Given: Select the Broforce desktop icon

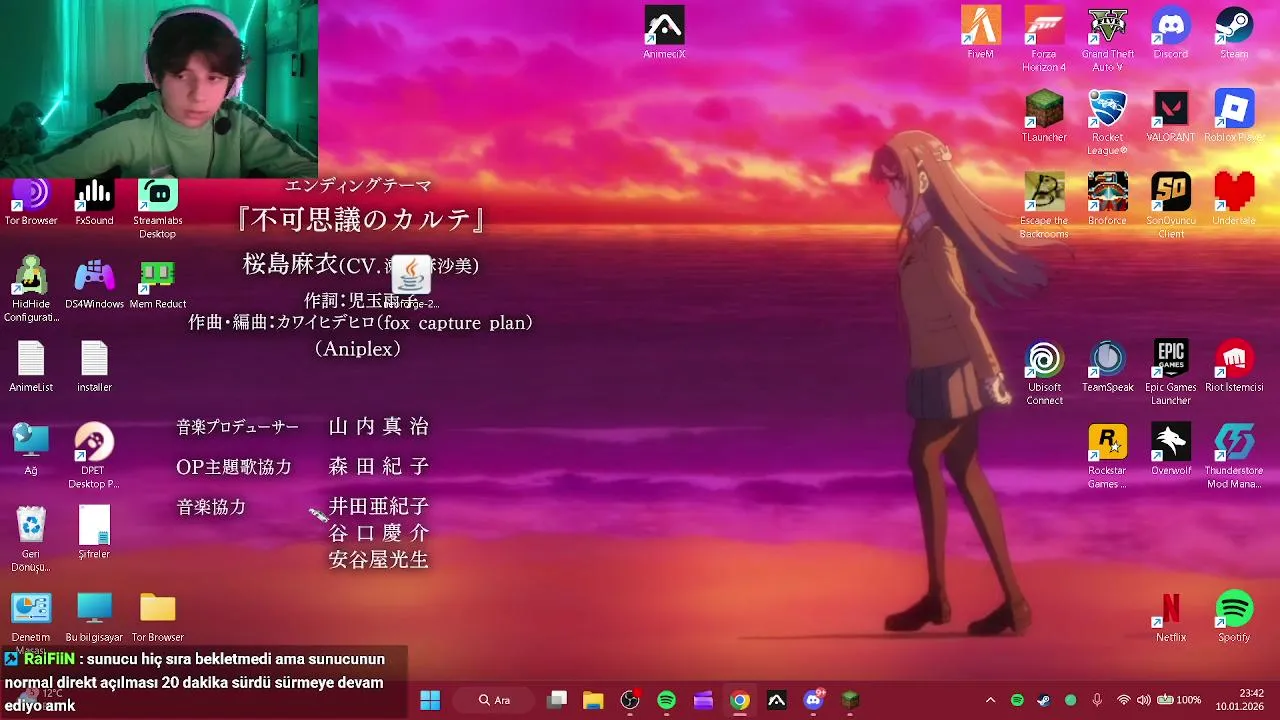Looking at the screenshot, I should (1107, 198).
